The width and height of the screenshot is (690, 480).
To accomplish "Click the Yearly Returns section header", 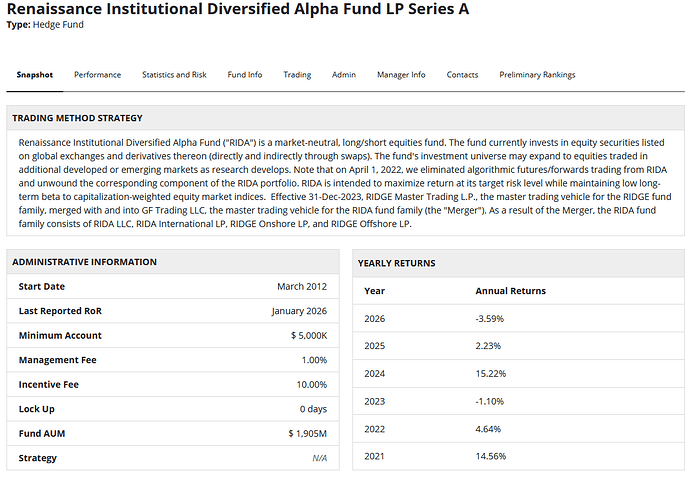I will [x=396, y=263].
